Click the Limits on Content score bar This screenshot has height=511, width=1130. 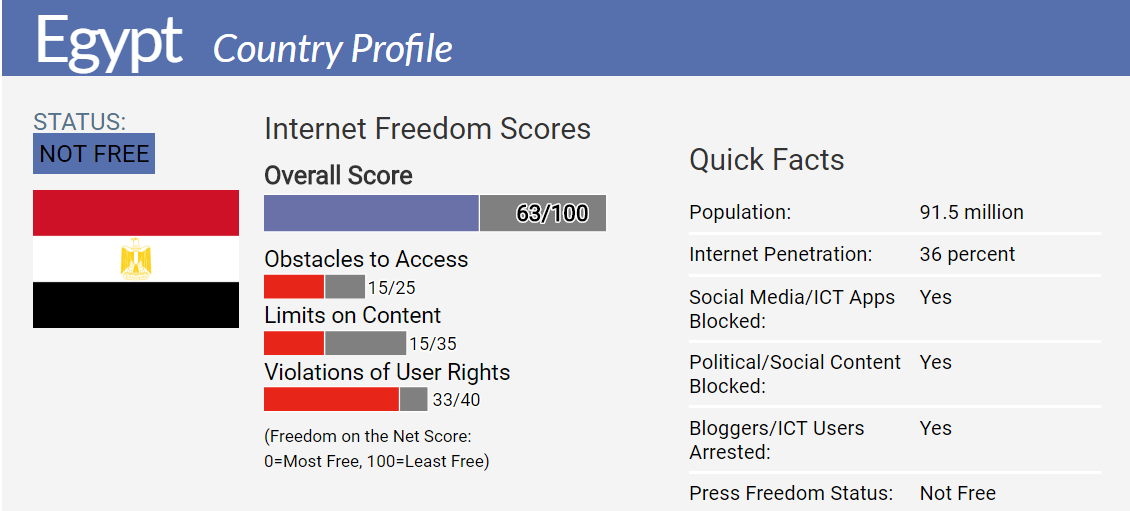pyautogui.click(x=335, y=343)
